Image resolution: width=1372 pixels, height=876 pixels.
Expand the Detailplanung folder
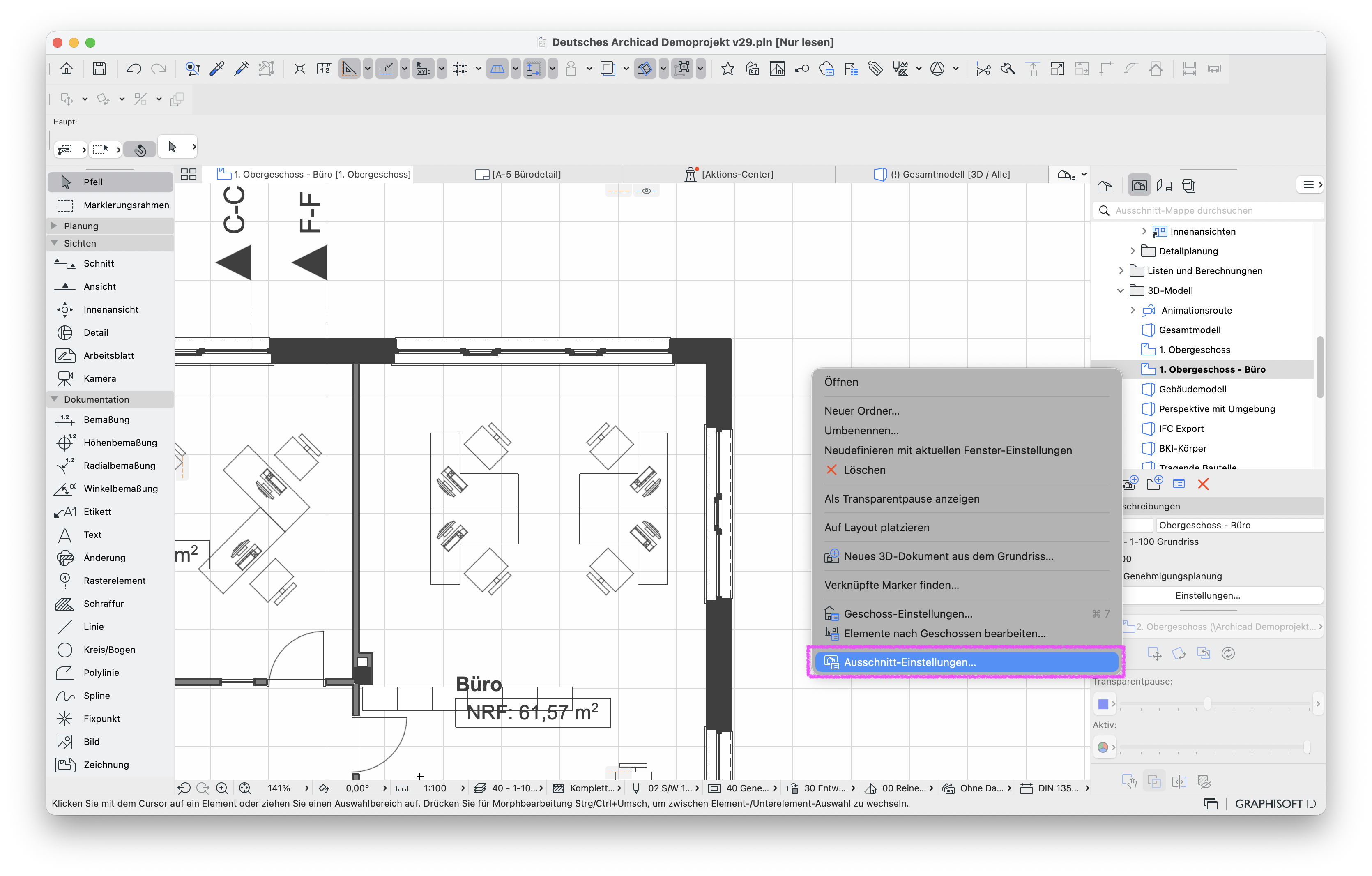1133,251
